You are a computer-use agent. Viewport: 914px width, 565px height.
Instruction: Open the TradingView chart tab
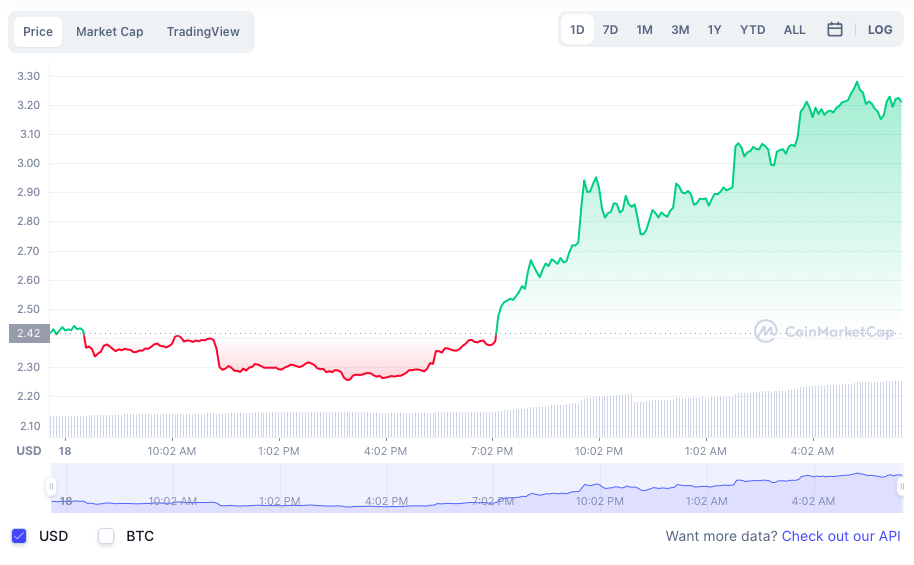point(203,32)
